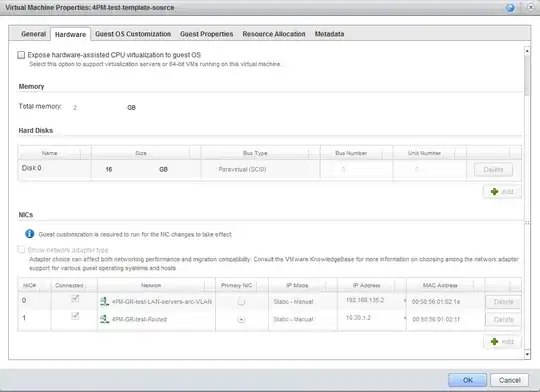Viewport: 540px width, 392px height.
Task: Click the IP Address column header
Action: 366,285
